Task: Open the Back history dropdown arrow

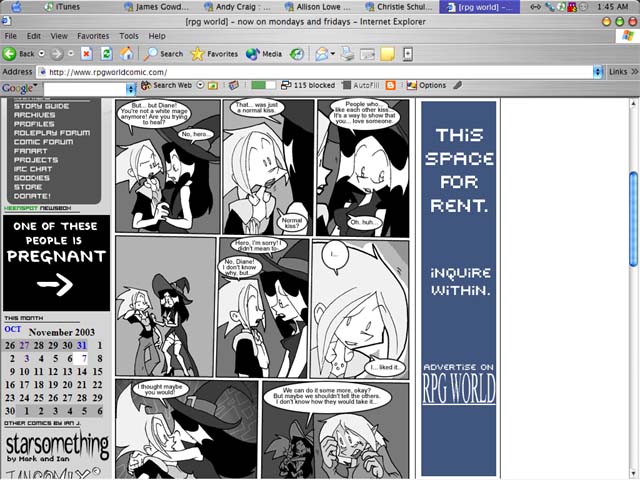Action: point(42,53)
